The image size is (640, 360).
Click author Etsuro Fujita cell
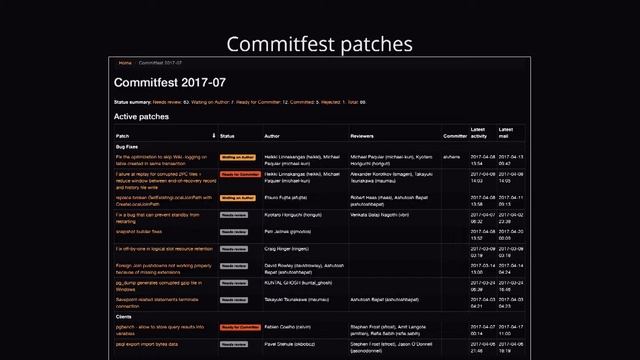tap(285, 198)
